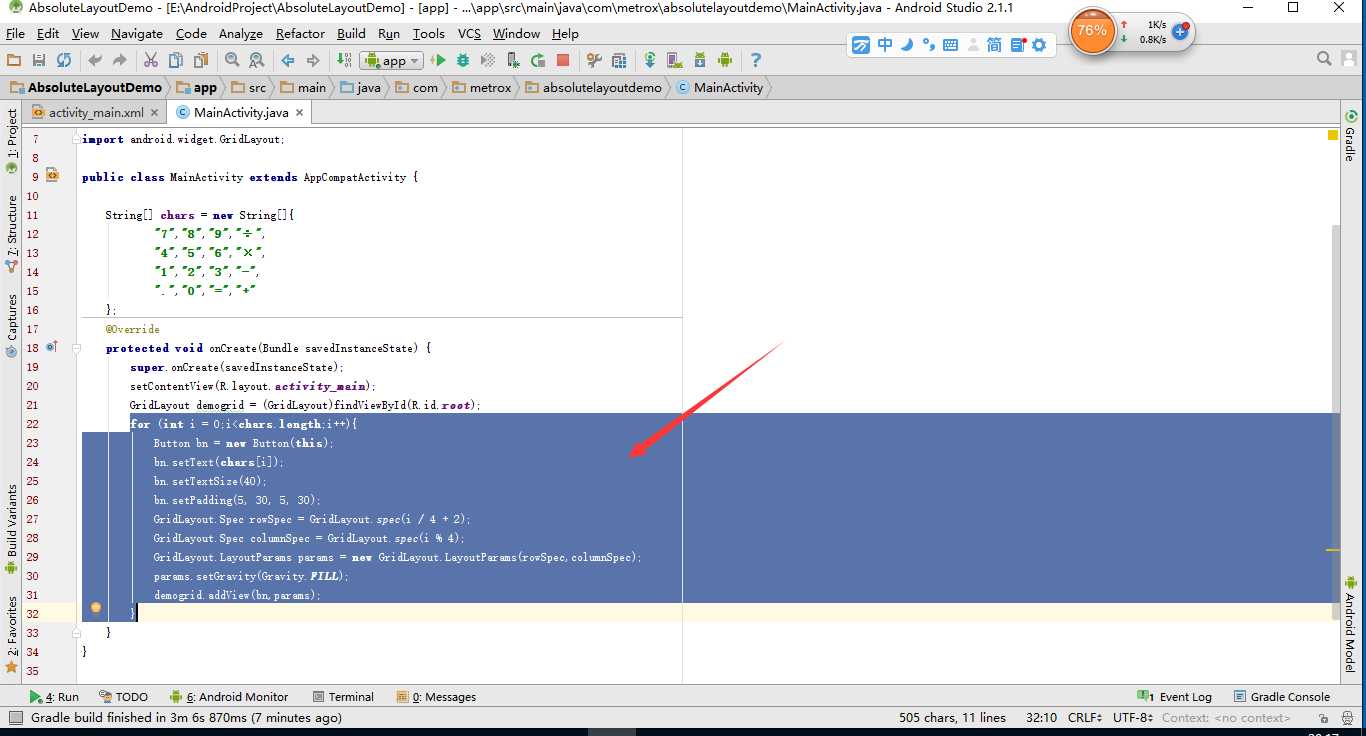The image size is (1366, 736).
Task: Click the Synchronize icon after Save All
Action: 64,60
